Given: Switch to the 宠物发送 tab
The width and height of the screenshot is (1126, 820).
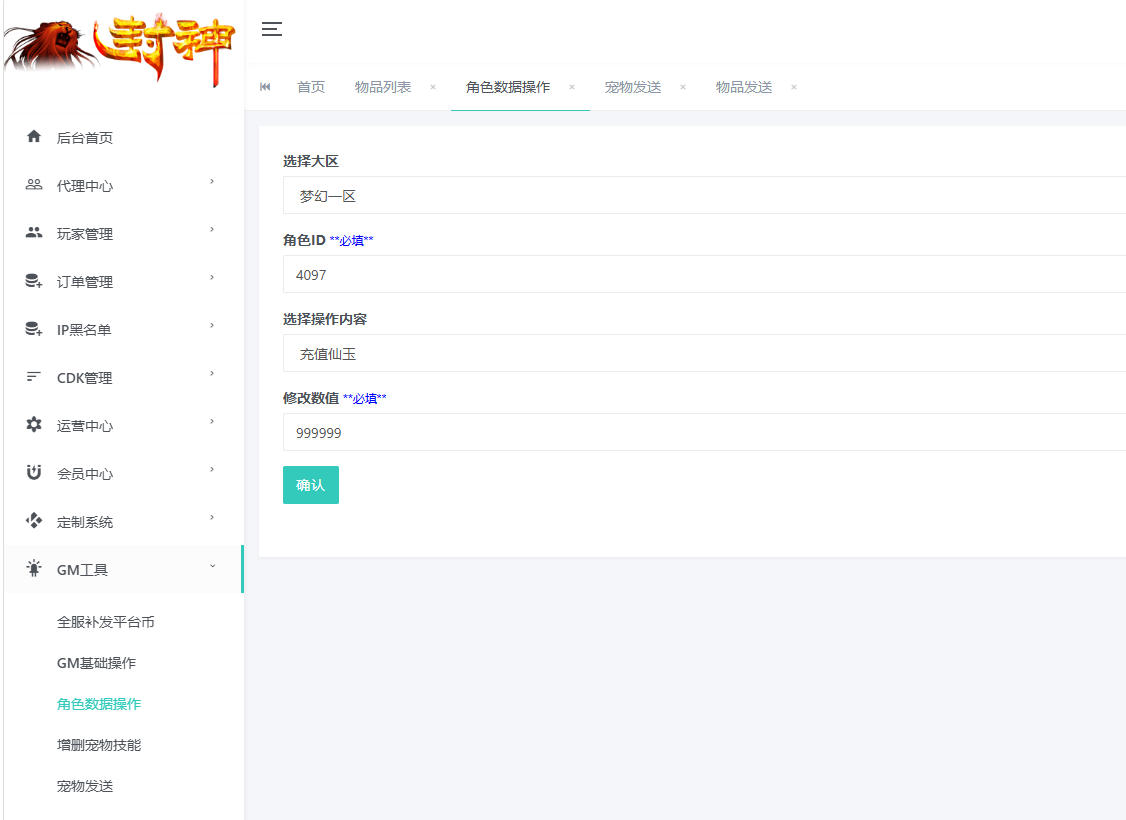Looking at the screenshot, I should (x=633, y=87).
